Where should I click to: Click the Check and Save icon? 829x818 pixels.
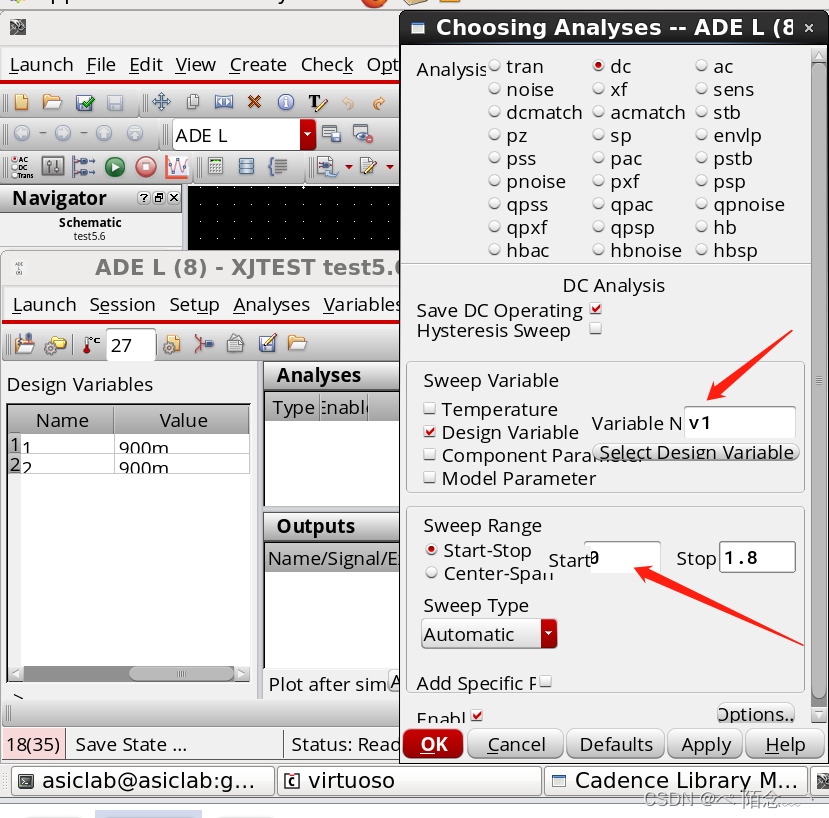85,102
